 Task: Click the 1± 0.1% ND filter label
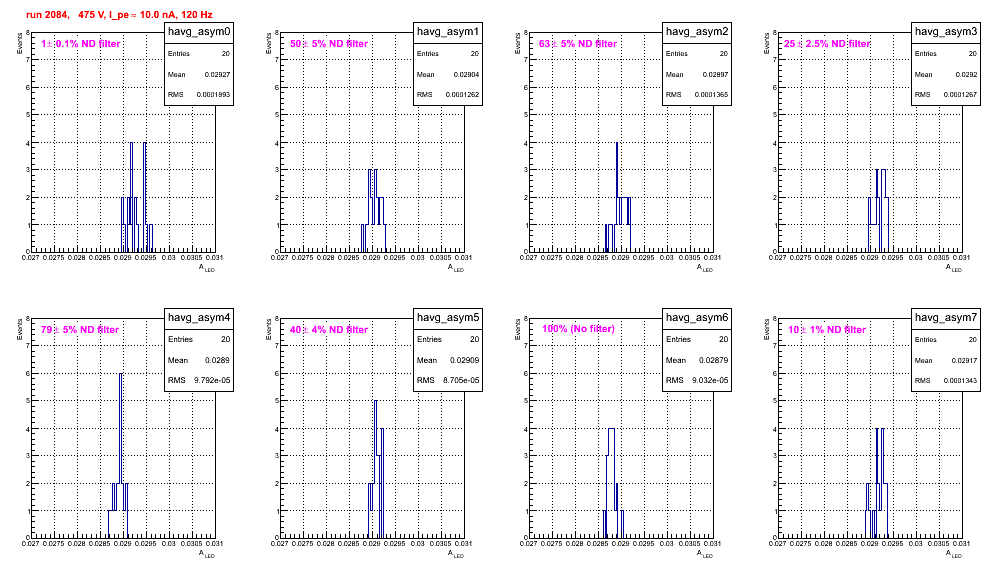[x=81, y=44]
